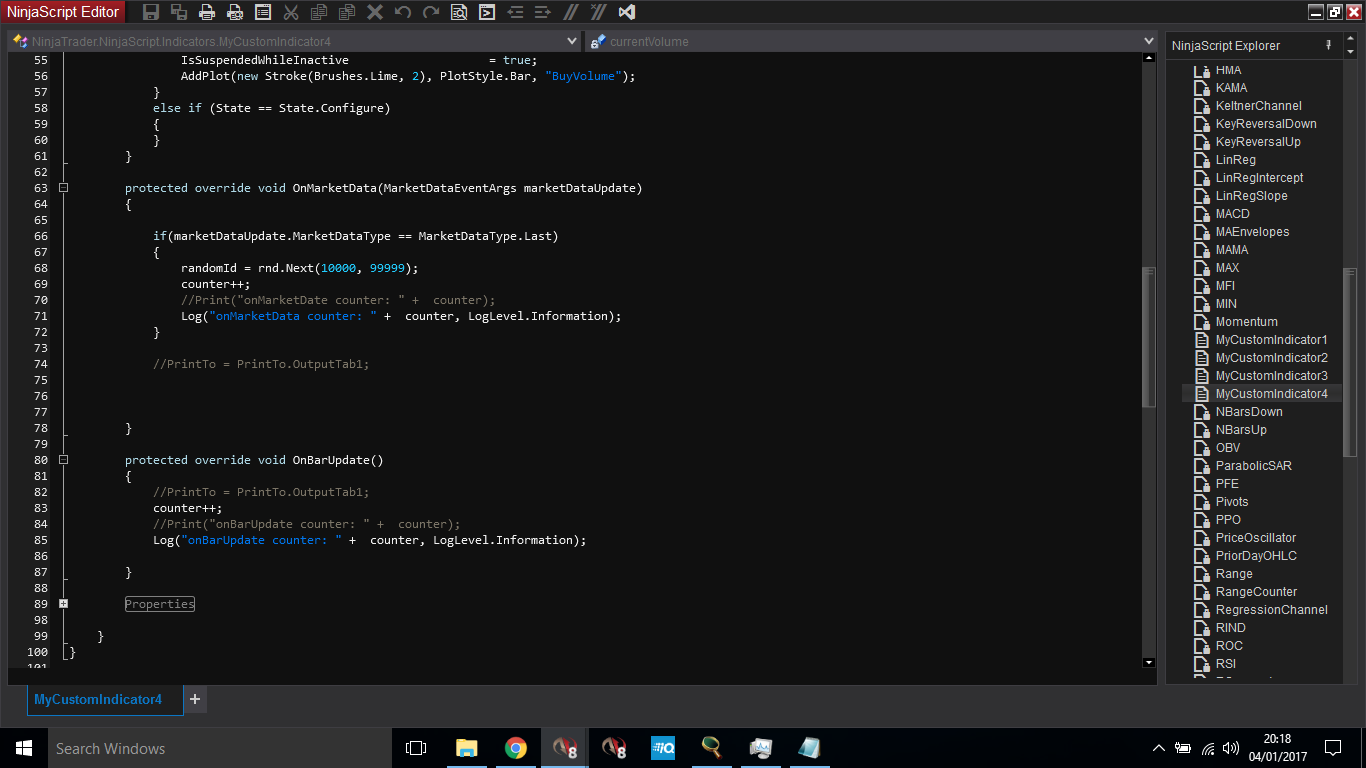Screen dimensions: 1366x768
Task: Open Find with the magnifier document icon
Action: click(459, 12)
